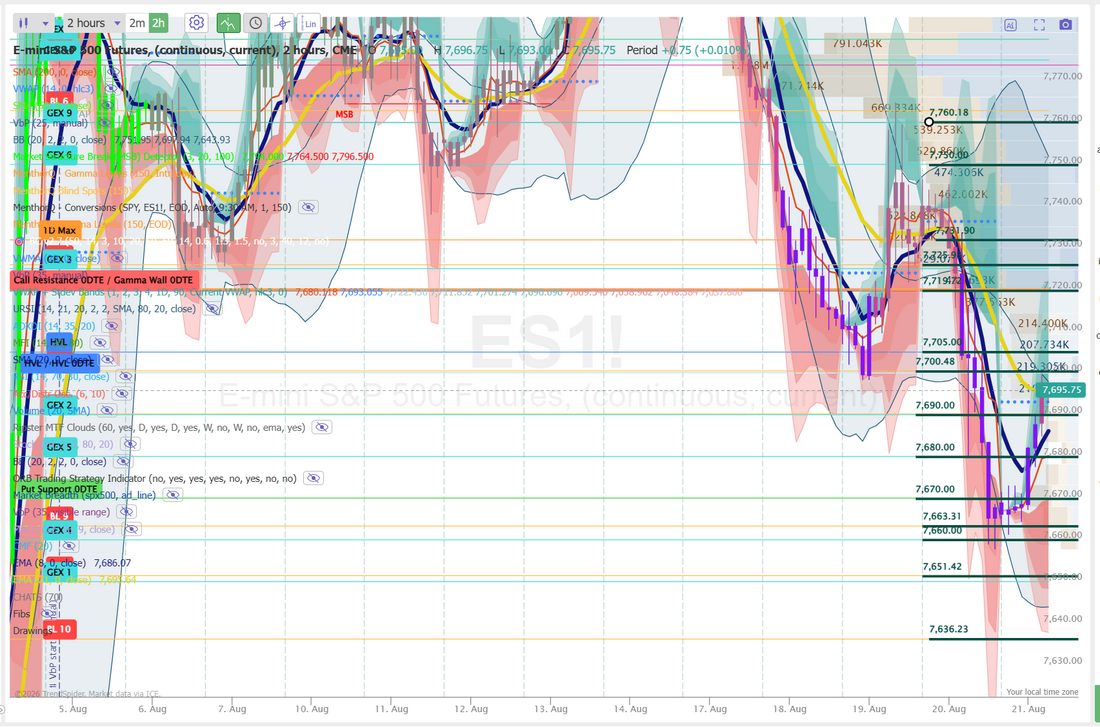Viewport: 1100px width, 727px height.
Task: Toggle the ORB Trading Strategy Indicator eye
Action: (x=313, y=478)
